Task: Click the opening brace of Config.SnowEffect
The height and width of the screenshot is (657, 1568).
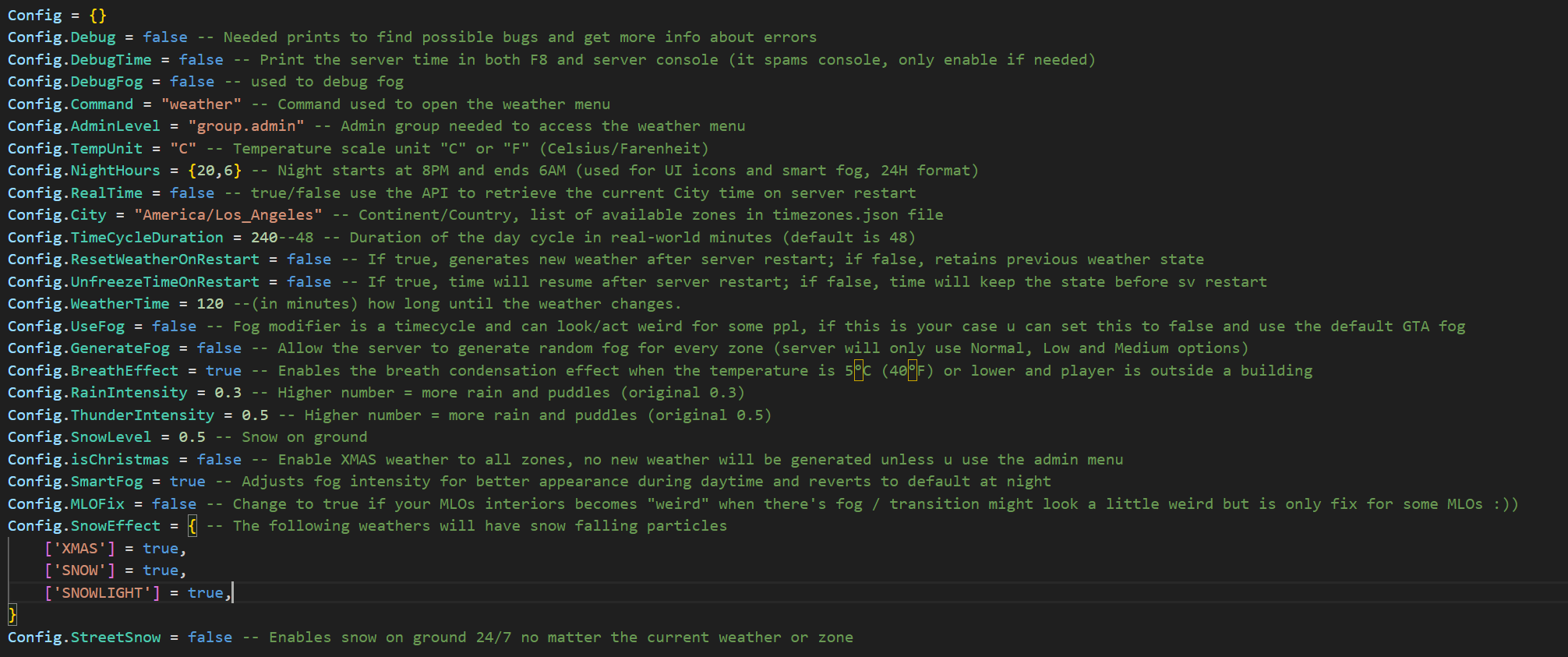Action: (192, 526)
